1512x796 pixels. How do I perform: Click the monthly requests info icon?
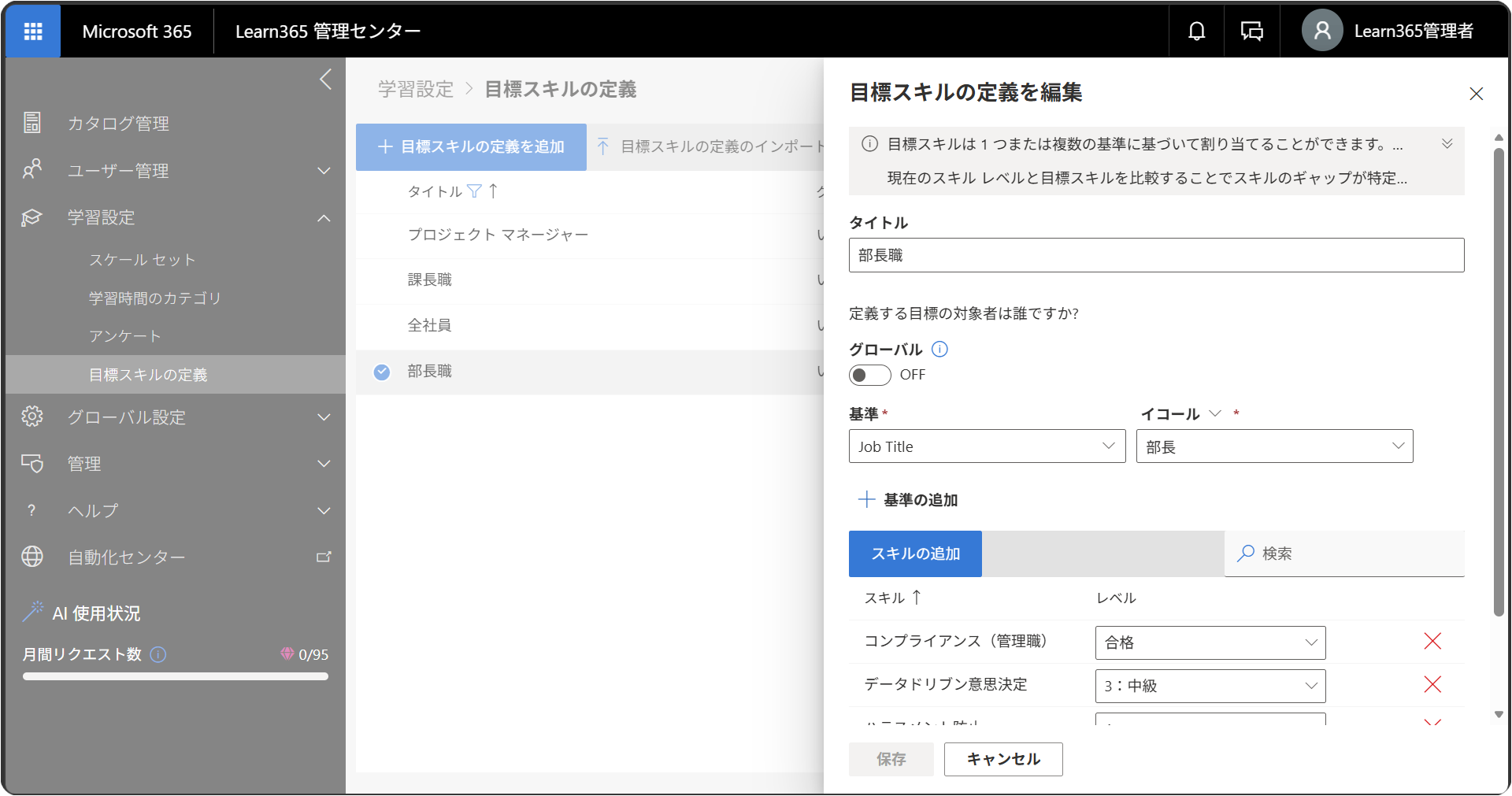tap(158, 654)
